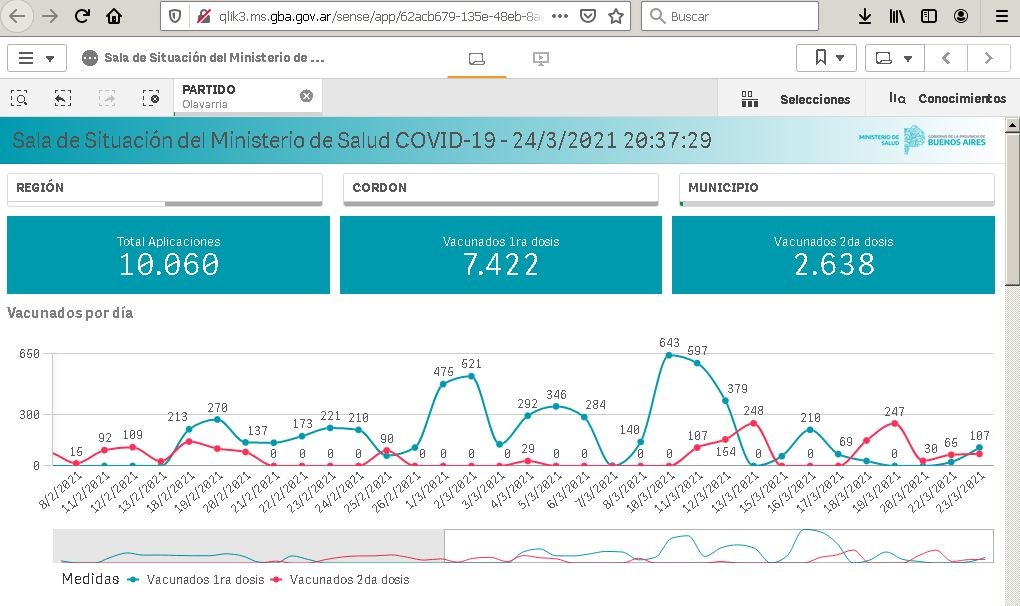Open the smart search tool
The height and width of the screenshot is (606, 1020).
(x=20, y=98)
